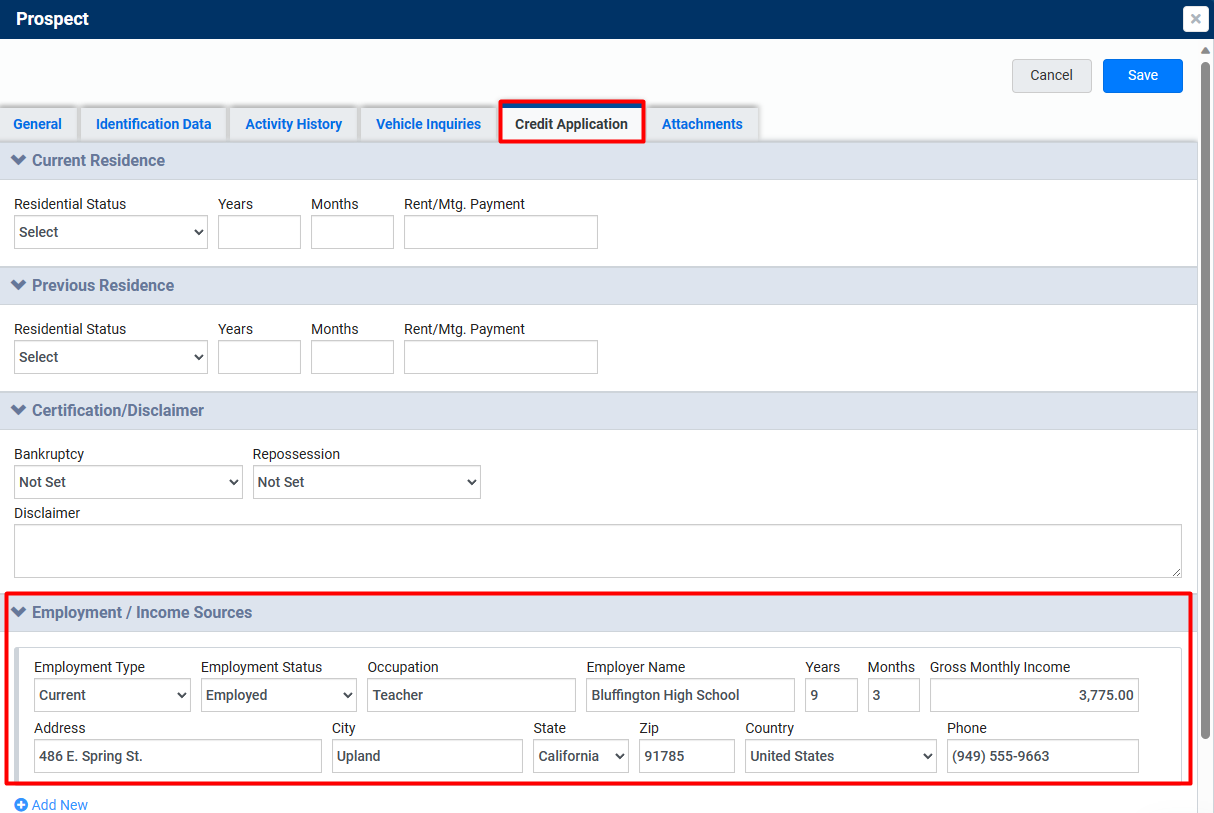
Task: Open the Country dropdown showing United States
Action: (841, 756)
